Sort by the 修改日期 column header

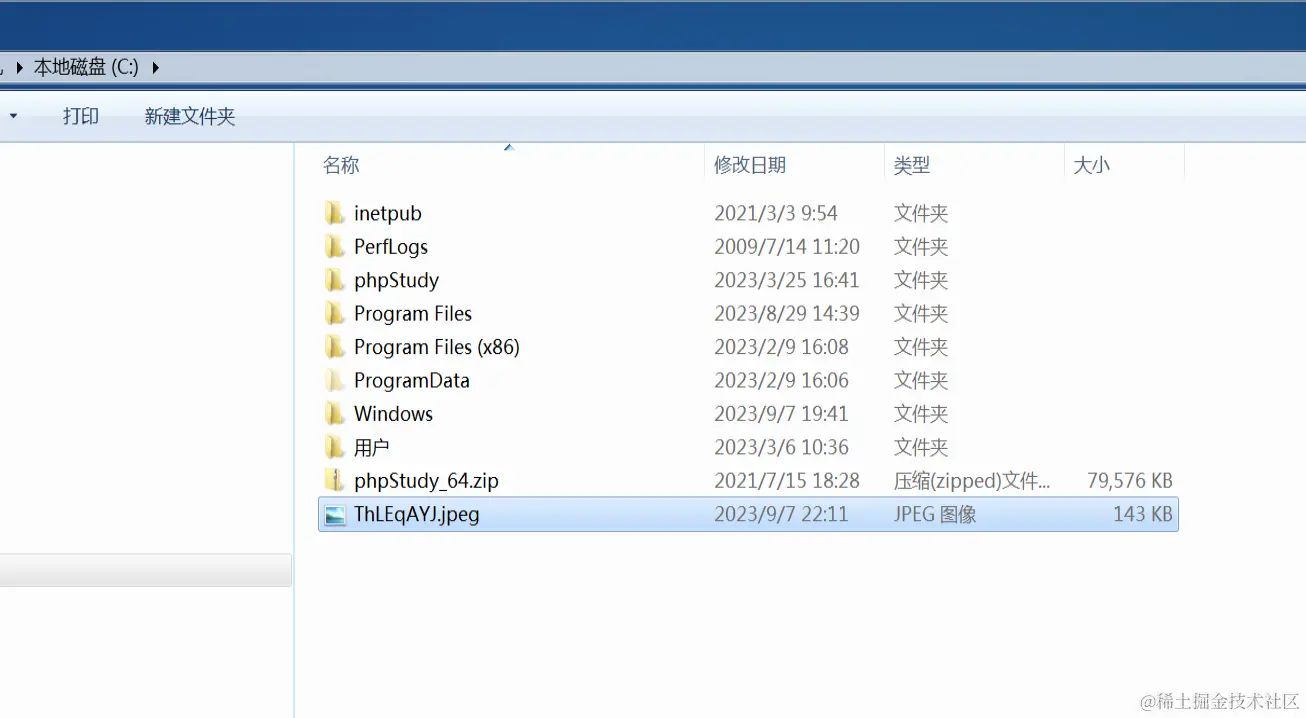pos(750,165)
